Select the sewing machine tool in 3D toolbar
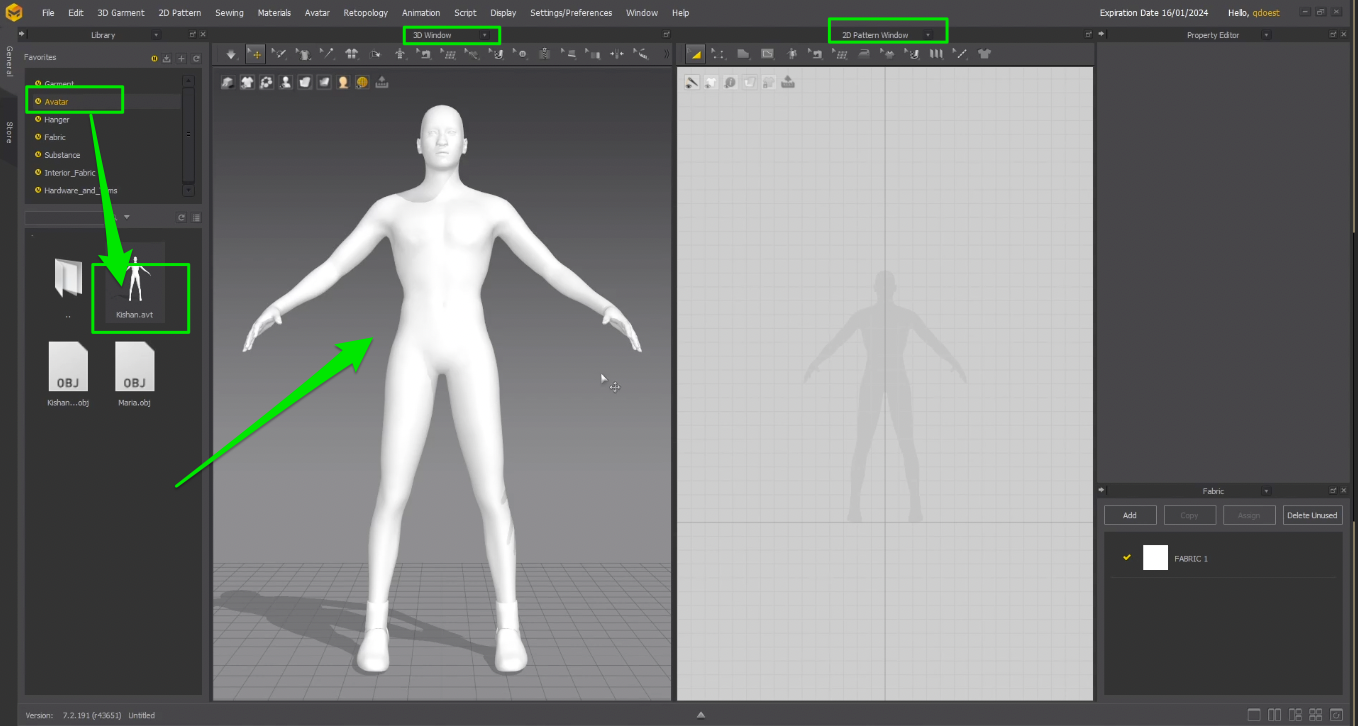The height and width of the screenshot is (726, 1358). [x=425, y=54]
